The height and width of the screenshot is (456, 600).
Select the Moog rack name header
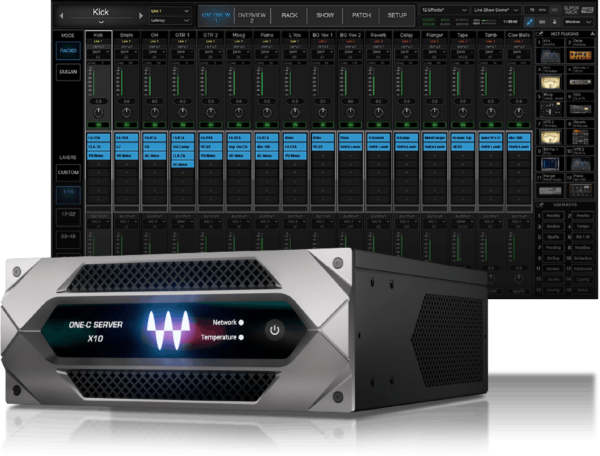[238, 35]
